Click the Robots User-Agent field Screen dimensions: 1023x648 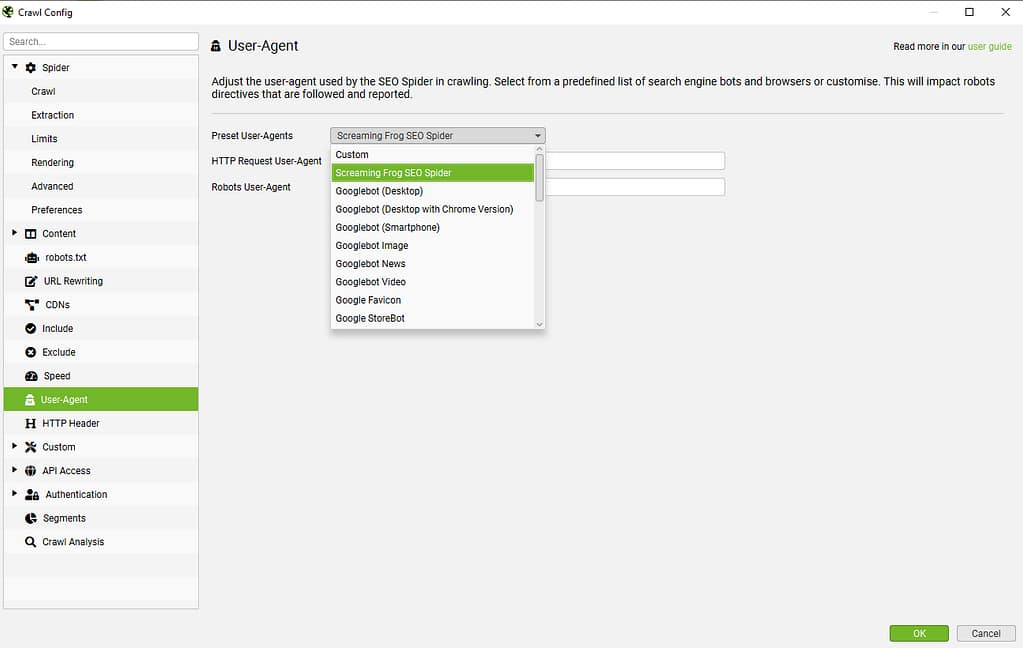tap(635, 187)
